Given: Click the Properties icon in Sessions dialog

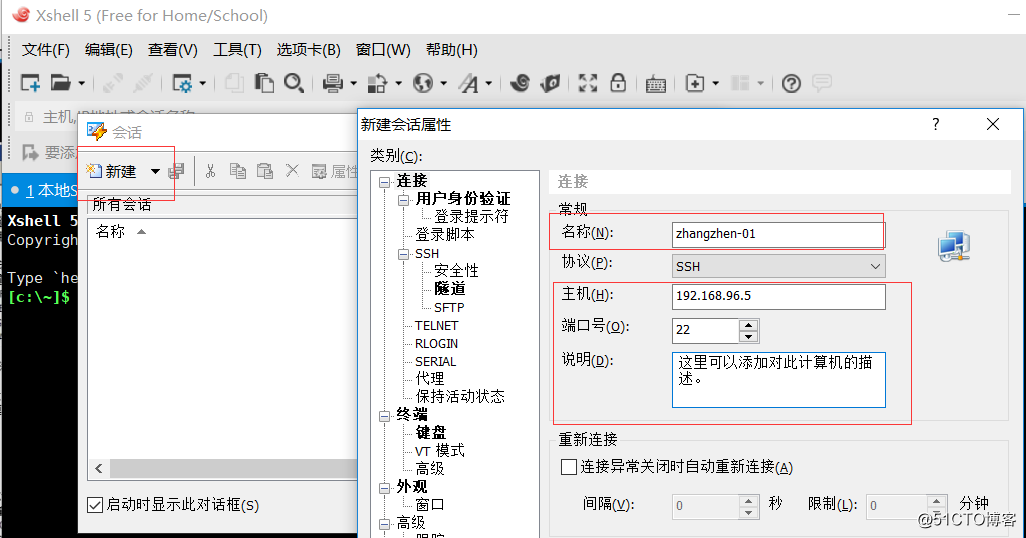Looking at the screenshot, I should tap(319, 171).
